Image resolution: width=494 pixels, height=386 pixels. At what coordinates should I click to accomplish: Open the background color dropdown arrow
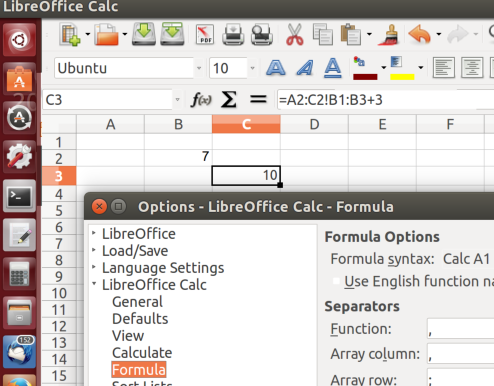click(421, 68)
